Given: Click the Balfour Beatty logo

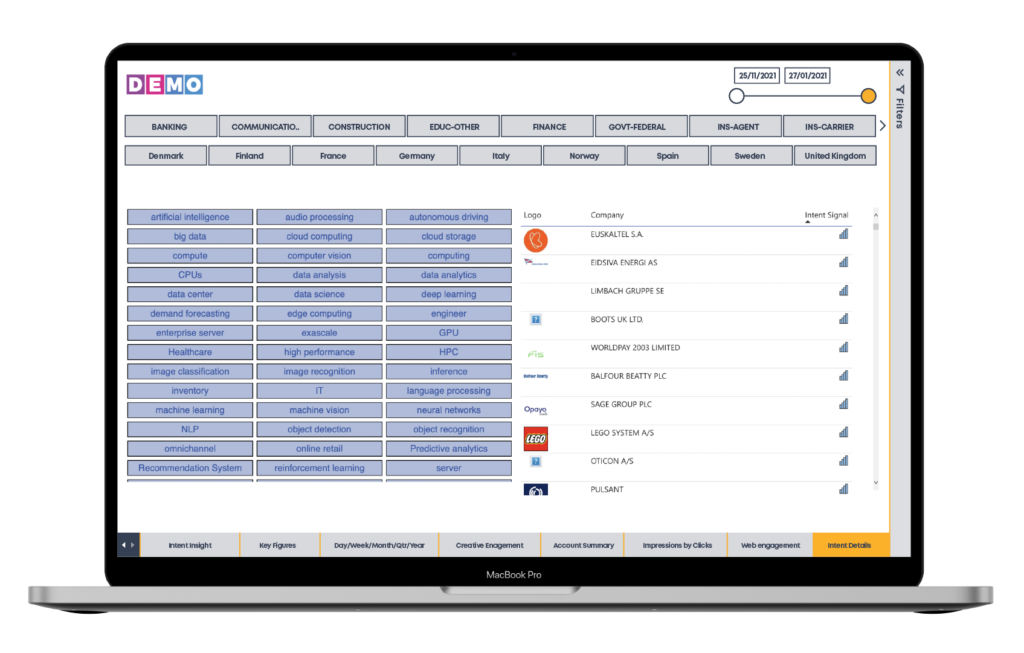Looking at the screenshot, I should [536, 376].
